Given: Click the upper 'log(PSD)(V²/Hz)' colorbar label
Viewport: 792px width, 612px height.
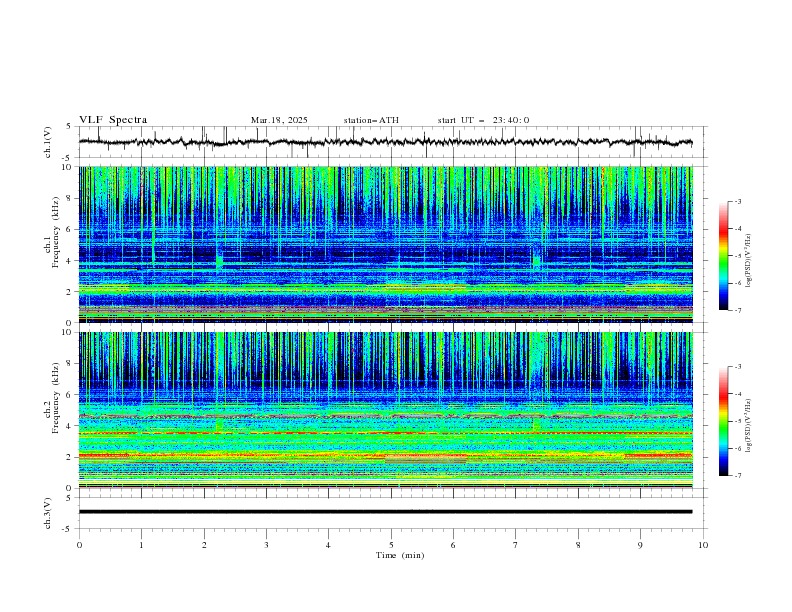Looking at the screenshot, I should point(748,261).
